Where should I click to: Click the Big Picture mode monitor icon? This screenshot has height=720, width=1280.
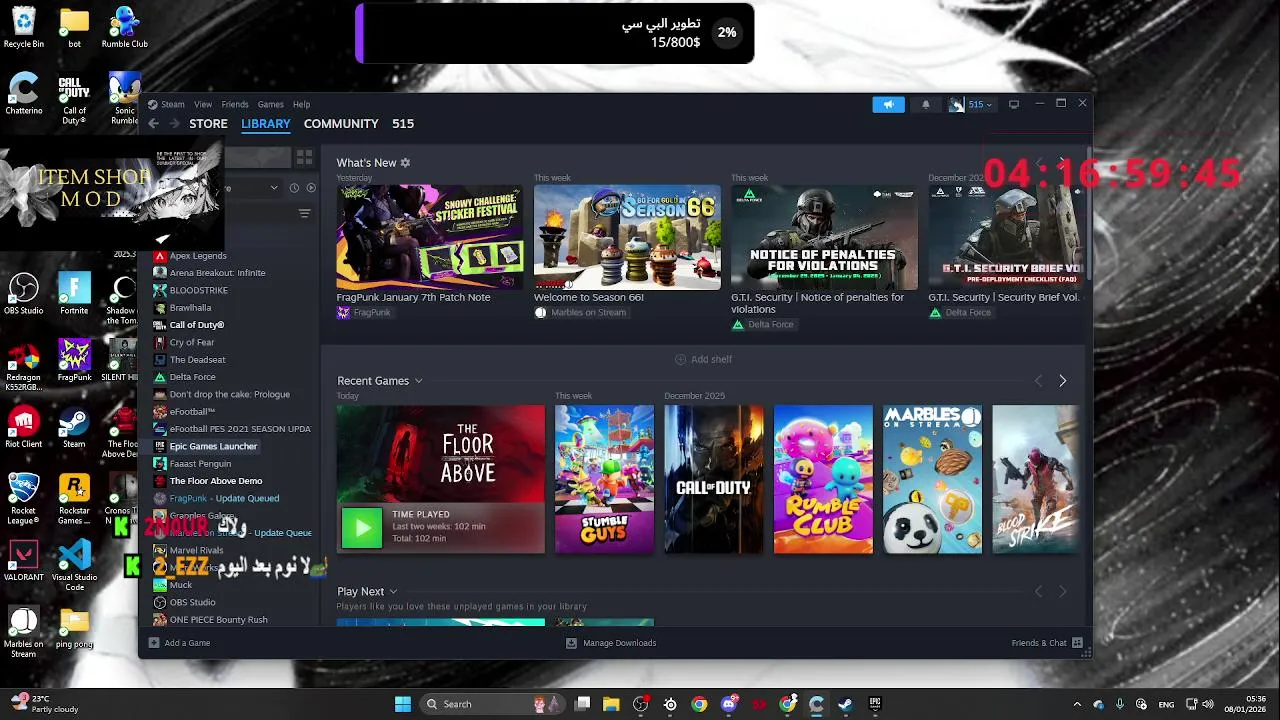[x=1013, y=104]
